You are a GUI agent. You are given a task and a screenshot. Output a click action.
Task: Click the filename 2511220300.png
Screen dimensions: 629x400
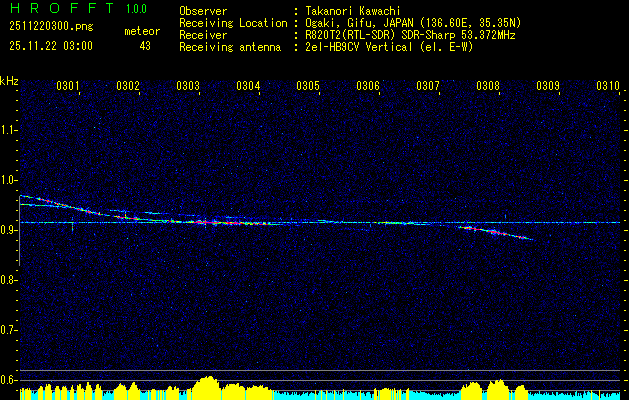(x=51, y=27)
